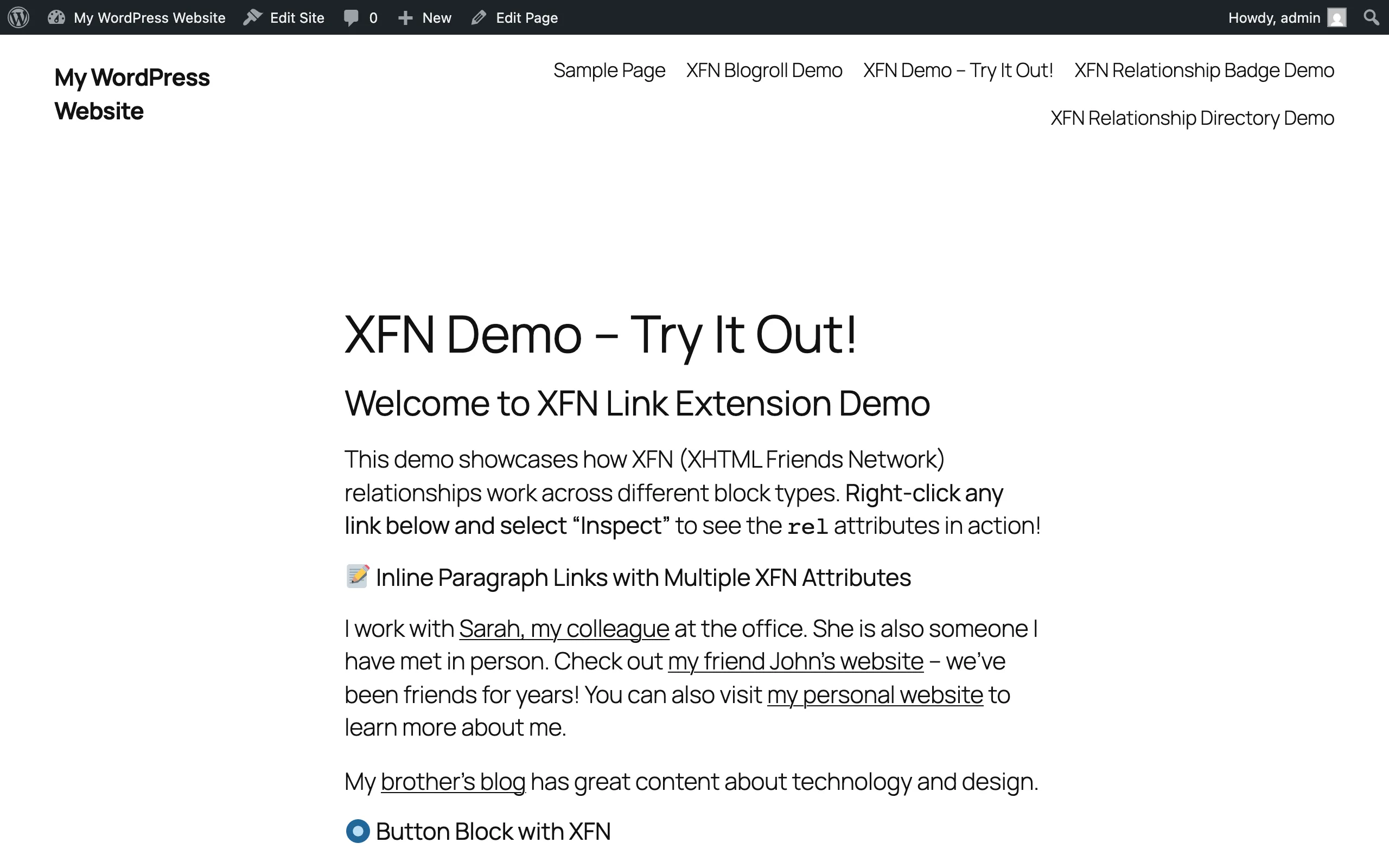
Task: Follow my friend John's website link
Action: click(x=795, y=661)
